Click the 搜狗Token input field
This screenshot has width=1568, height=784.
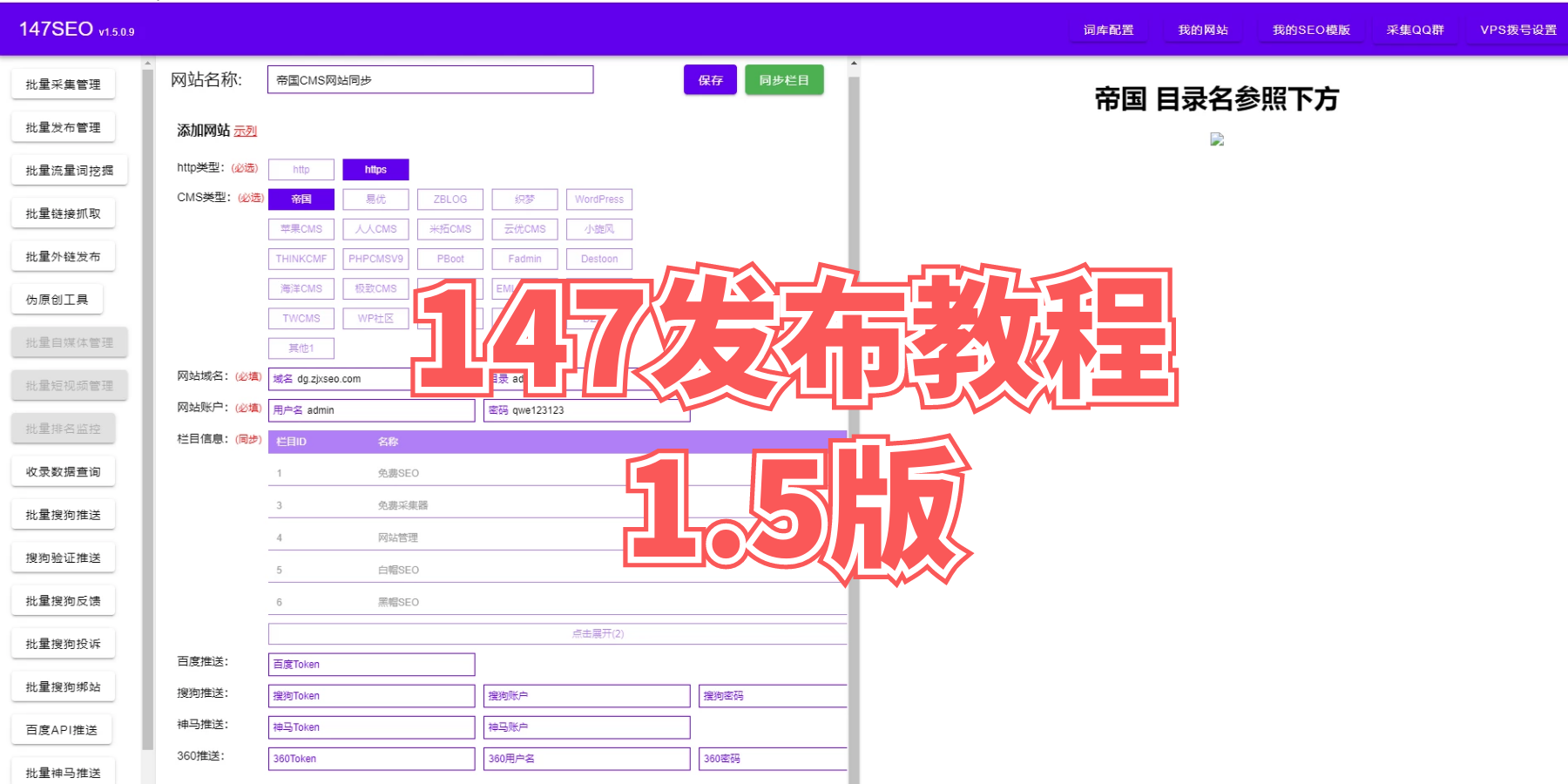[372, 696]
